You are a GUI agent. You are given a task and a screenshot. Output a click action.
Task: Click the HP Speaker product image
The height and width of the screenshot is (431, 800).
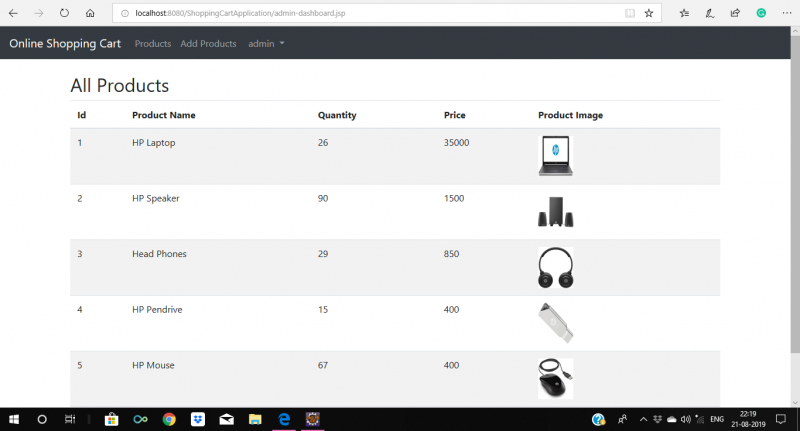tap(556, 212)
